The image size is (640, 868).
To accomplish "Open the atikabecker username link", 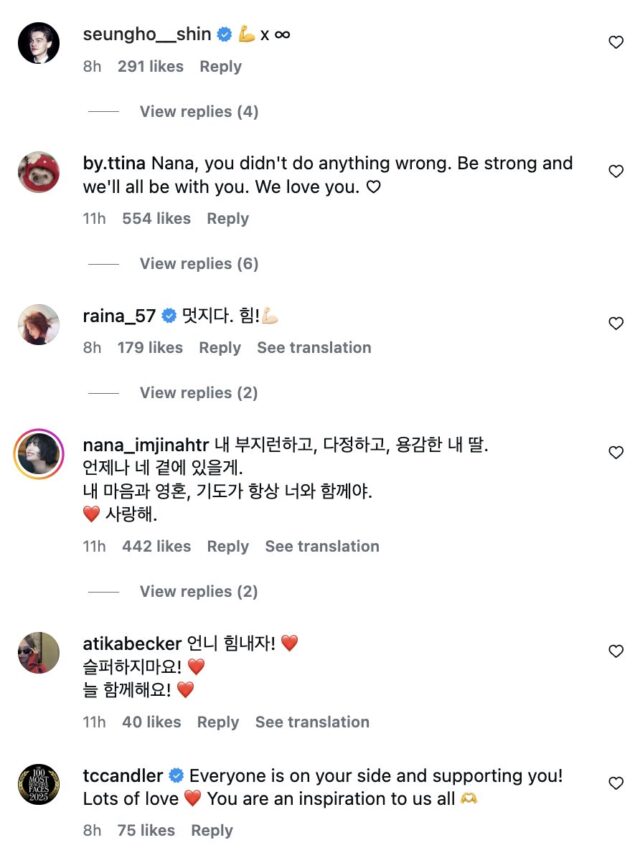I will tap(132, 643).
